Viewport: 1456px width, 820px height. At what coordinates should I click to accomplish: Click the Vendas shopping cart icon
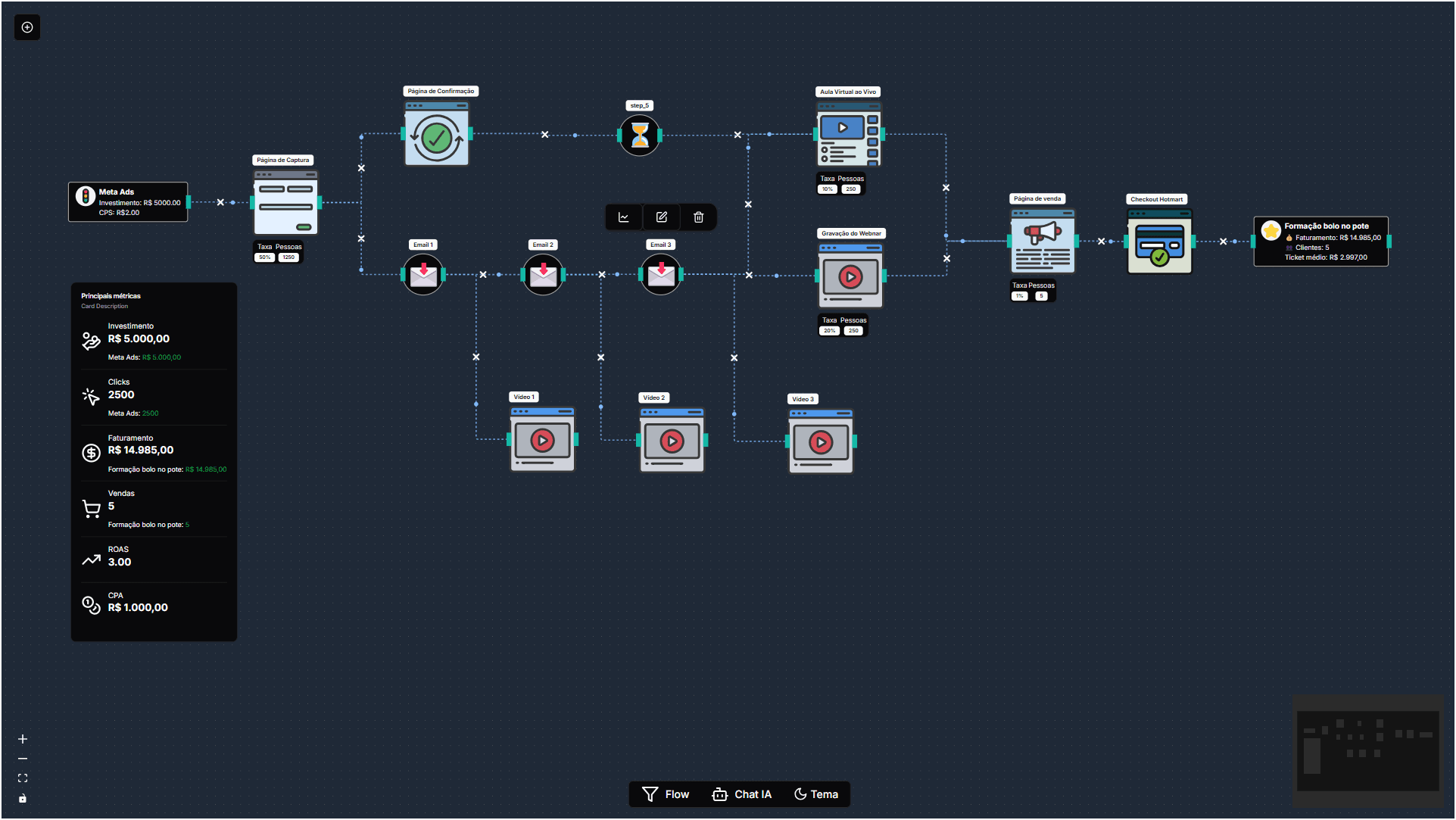(x=91, y=509)
